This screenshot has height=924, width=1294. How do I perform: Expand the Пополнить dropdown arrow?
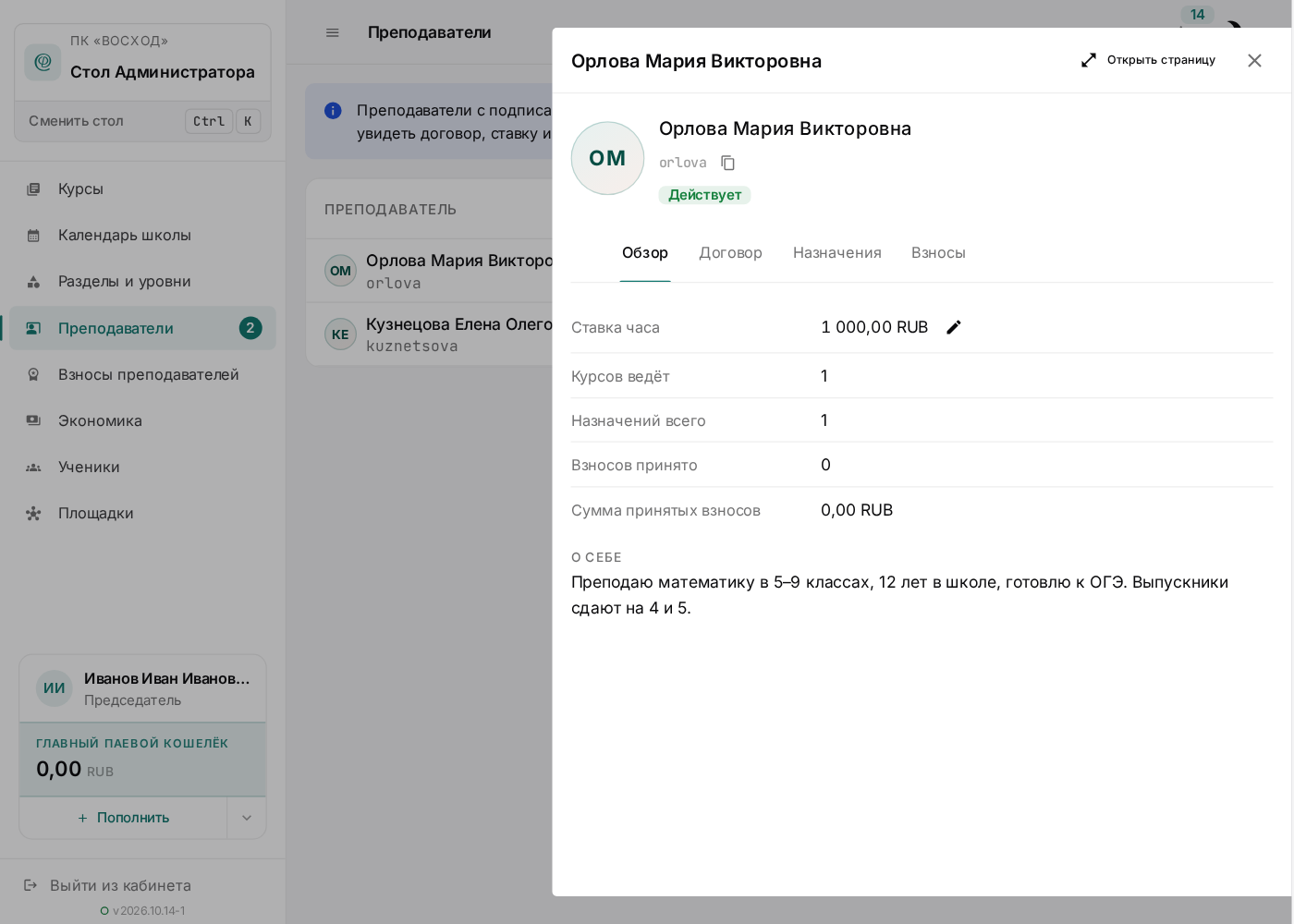pos(247,818)
